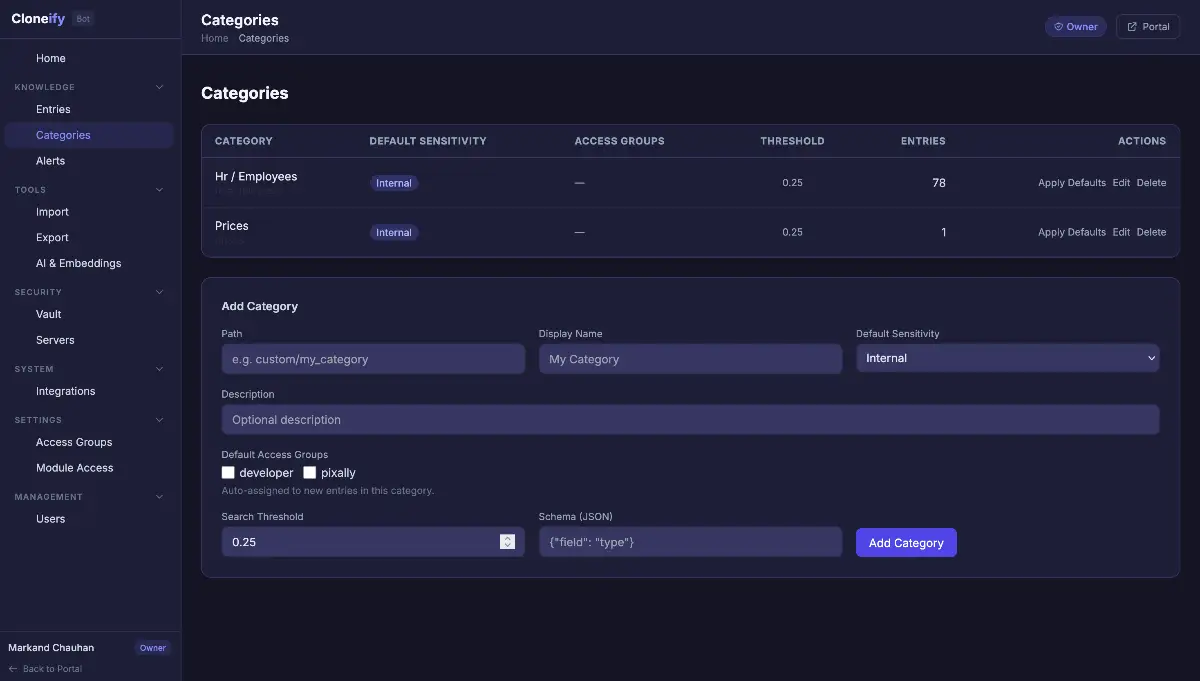Open Entries in the sidebar
The image size is (1200, 681).
[x=89, y=109]
